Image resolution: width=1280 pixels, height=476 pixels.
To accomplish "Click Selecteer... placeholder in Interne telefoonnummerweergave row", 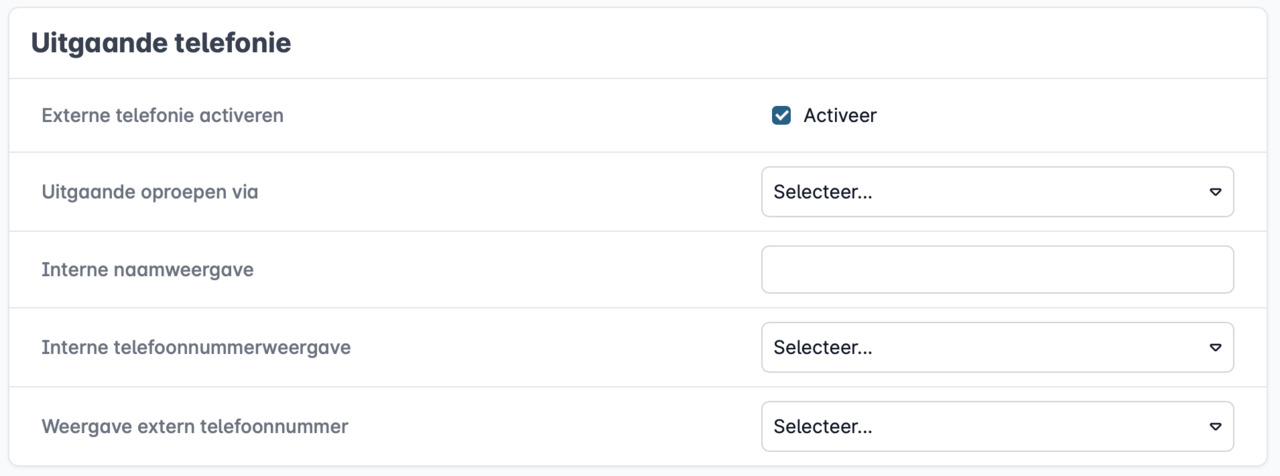I will click(823, 347).
